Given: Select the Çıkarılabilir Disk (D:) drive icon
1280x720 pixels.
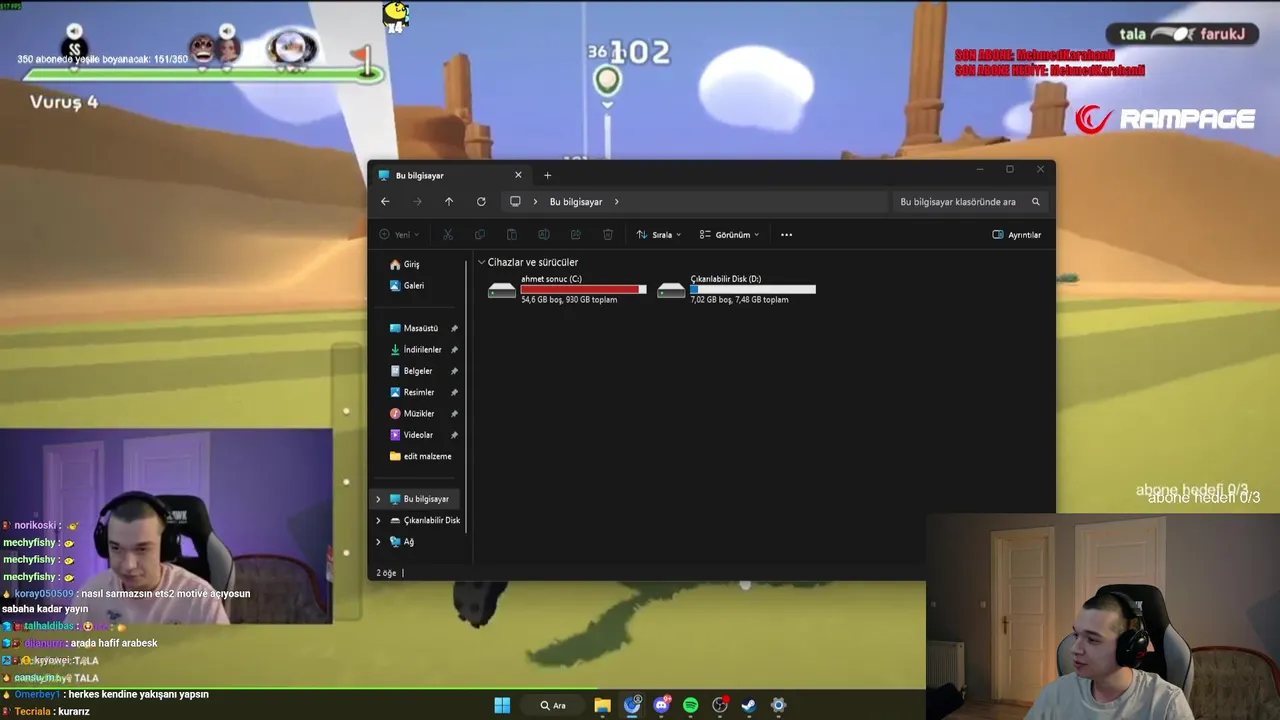Looking at the screenshot, I should [671, 290].
